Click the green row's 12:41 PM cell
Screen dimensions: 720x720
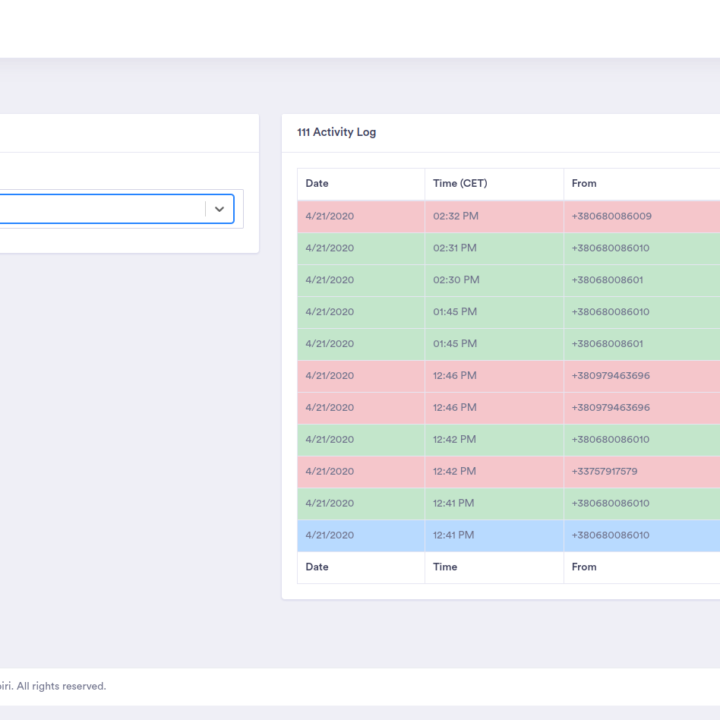(x=454, y=503)
